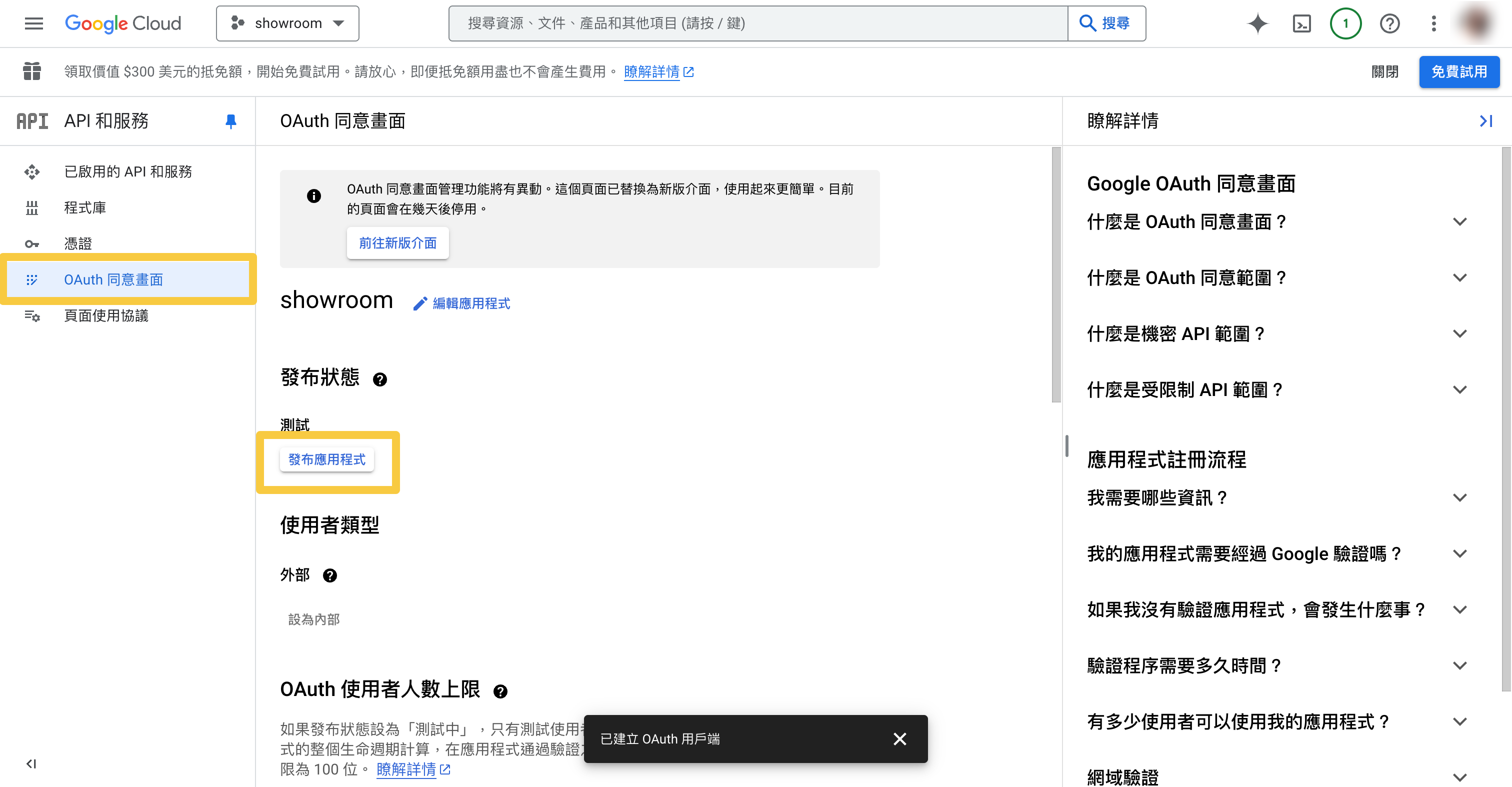This screenshot has width=1512, height=787.
Task: Click the 前往新版介面 button
Action: [x=397, y=242]
